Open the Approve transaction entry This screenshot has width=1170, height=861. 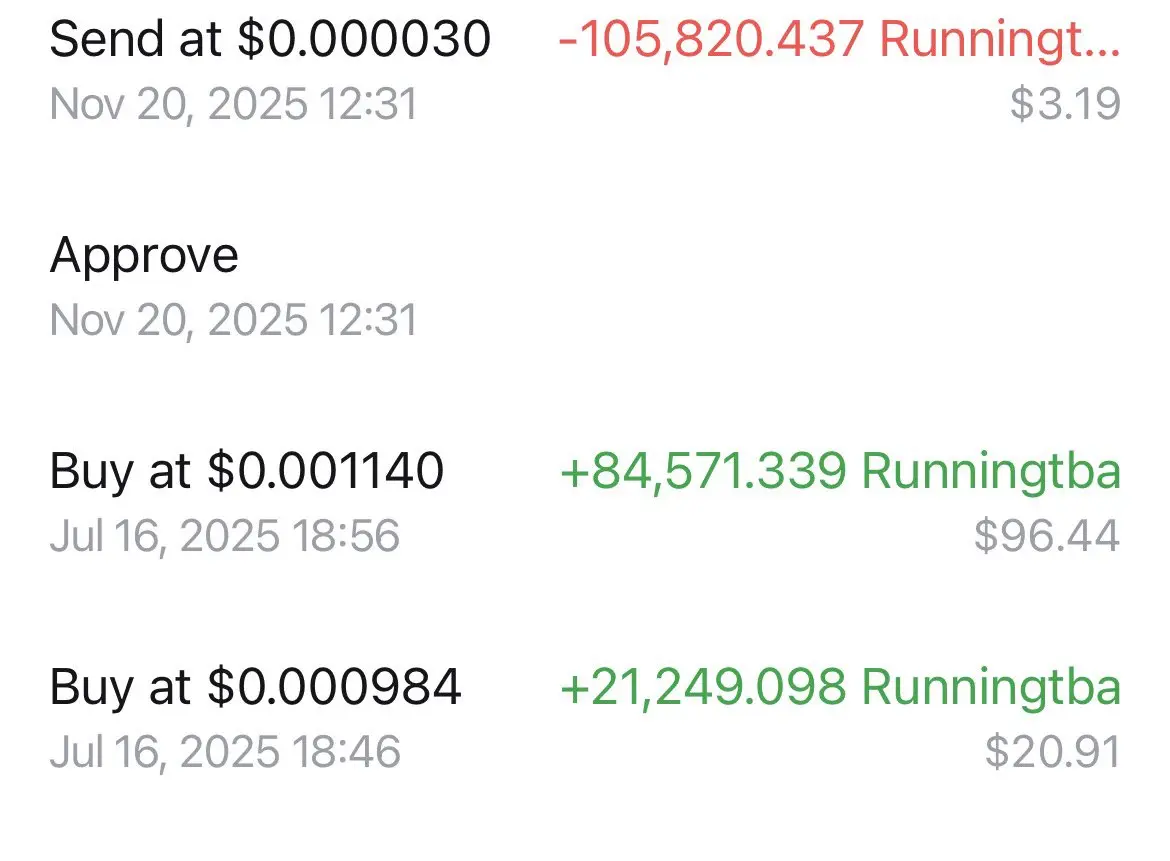(x=585, y=287)
